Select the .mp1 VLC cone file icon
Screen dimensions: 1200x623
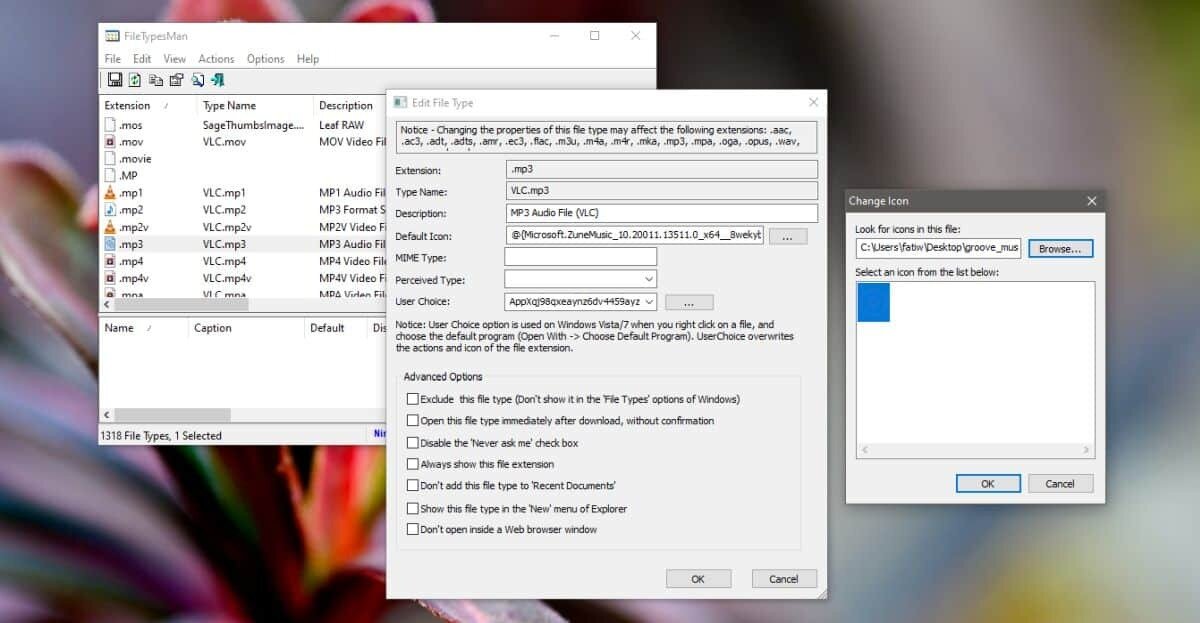[110, 193]
